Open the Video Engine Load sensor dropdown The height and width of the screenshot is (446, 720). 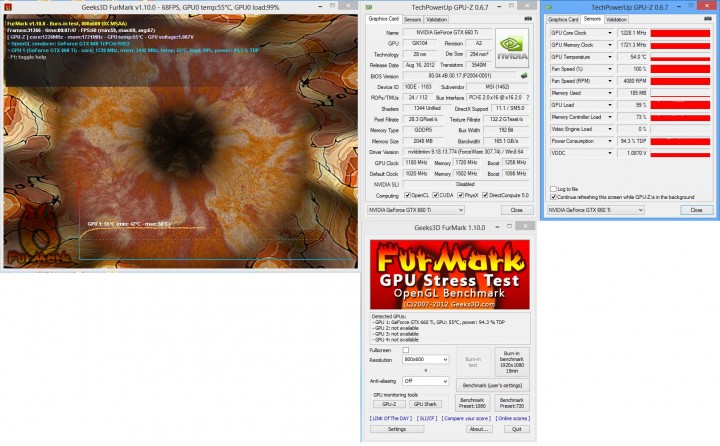click(610, 129)
